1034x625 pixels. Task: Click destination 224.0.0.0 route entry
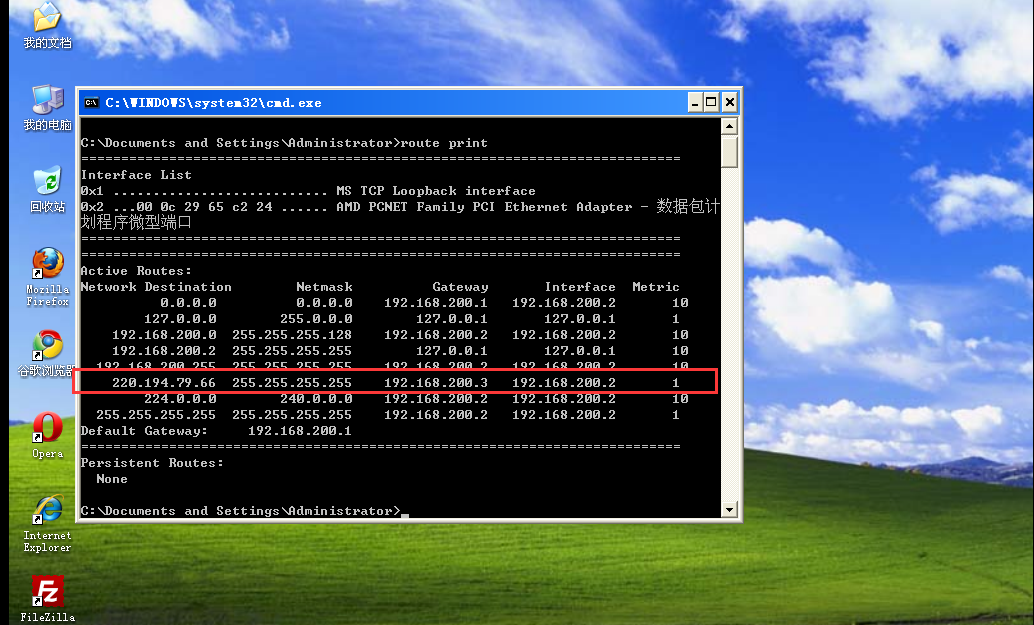180,399
